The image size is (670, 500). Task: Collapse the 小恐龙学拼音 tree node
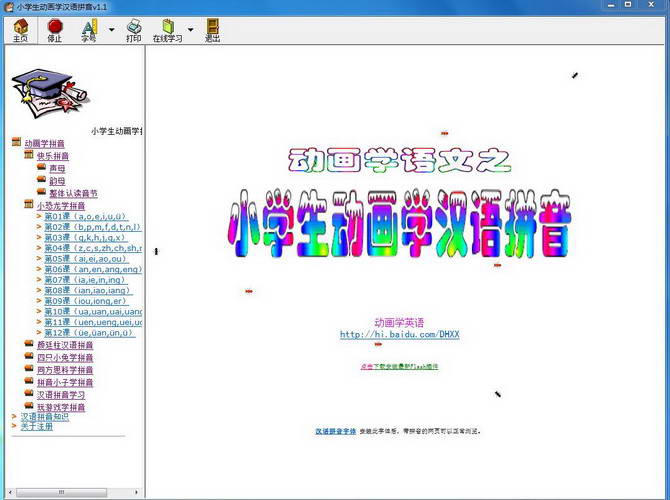[x=28, y=205]
